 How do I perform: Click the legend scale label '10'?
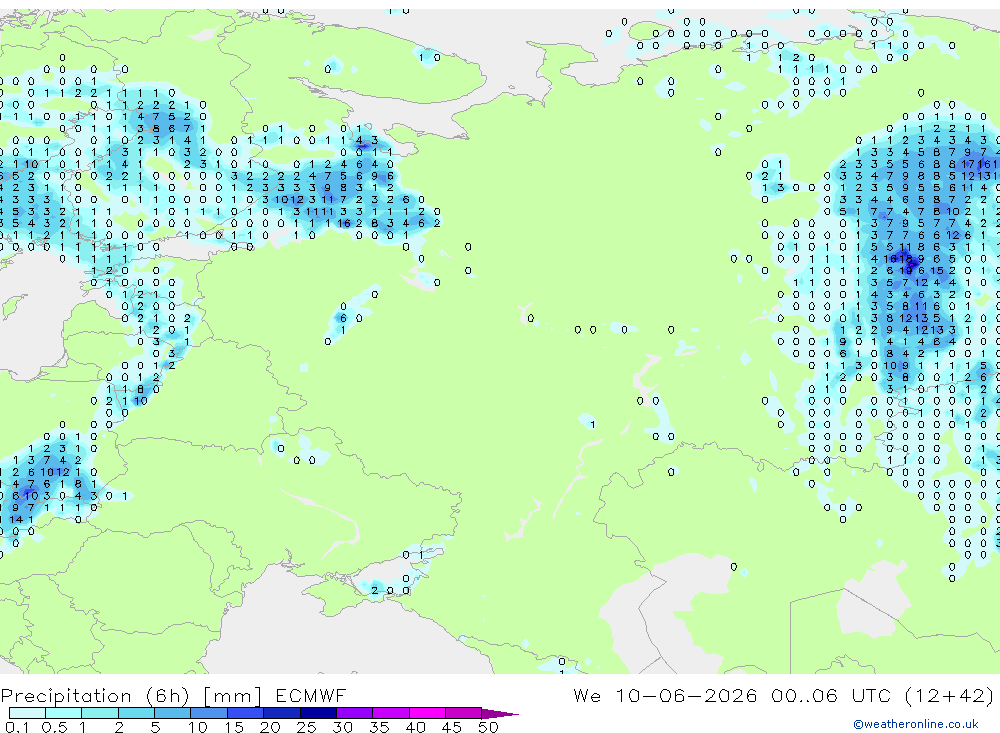click(198, 727)
